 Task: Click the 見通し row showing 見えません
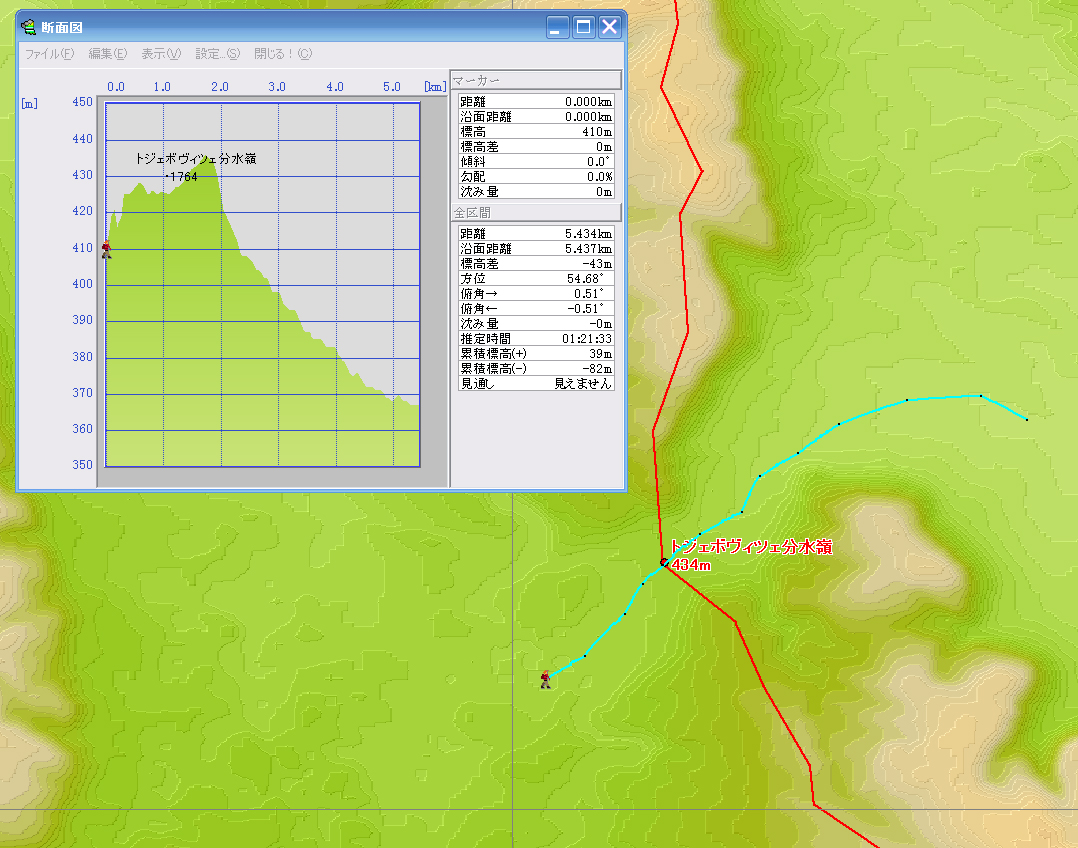(x=536, y=383)
